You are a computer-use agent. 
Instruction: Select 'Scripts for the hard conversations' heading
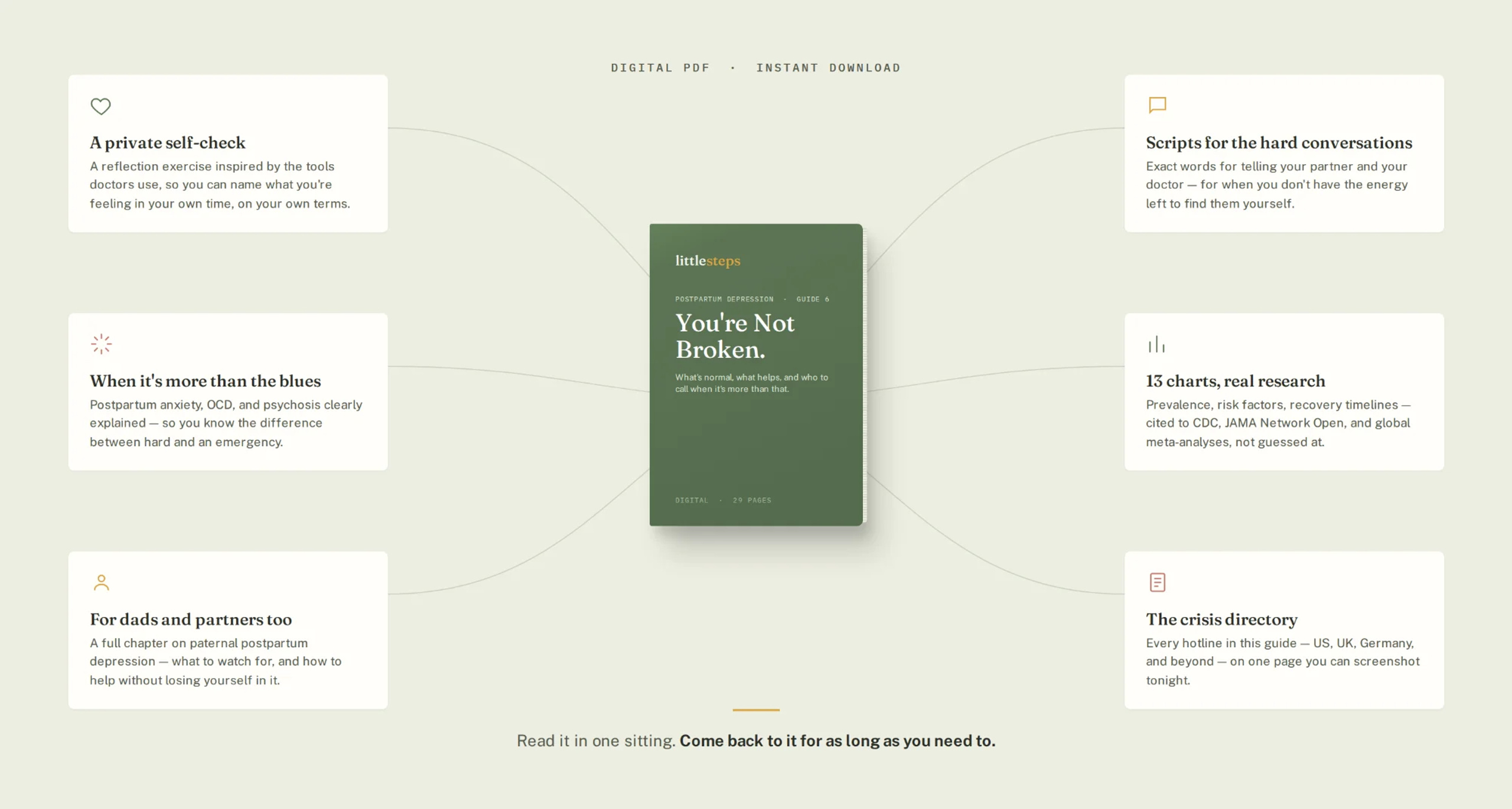1279,143
